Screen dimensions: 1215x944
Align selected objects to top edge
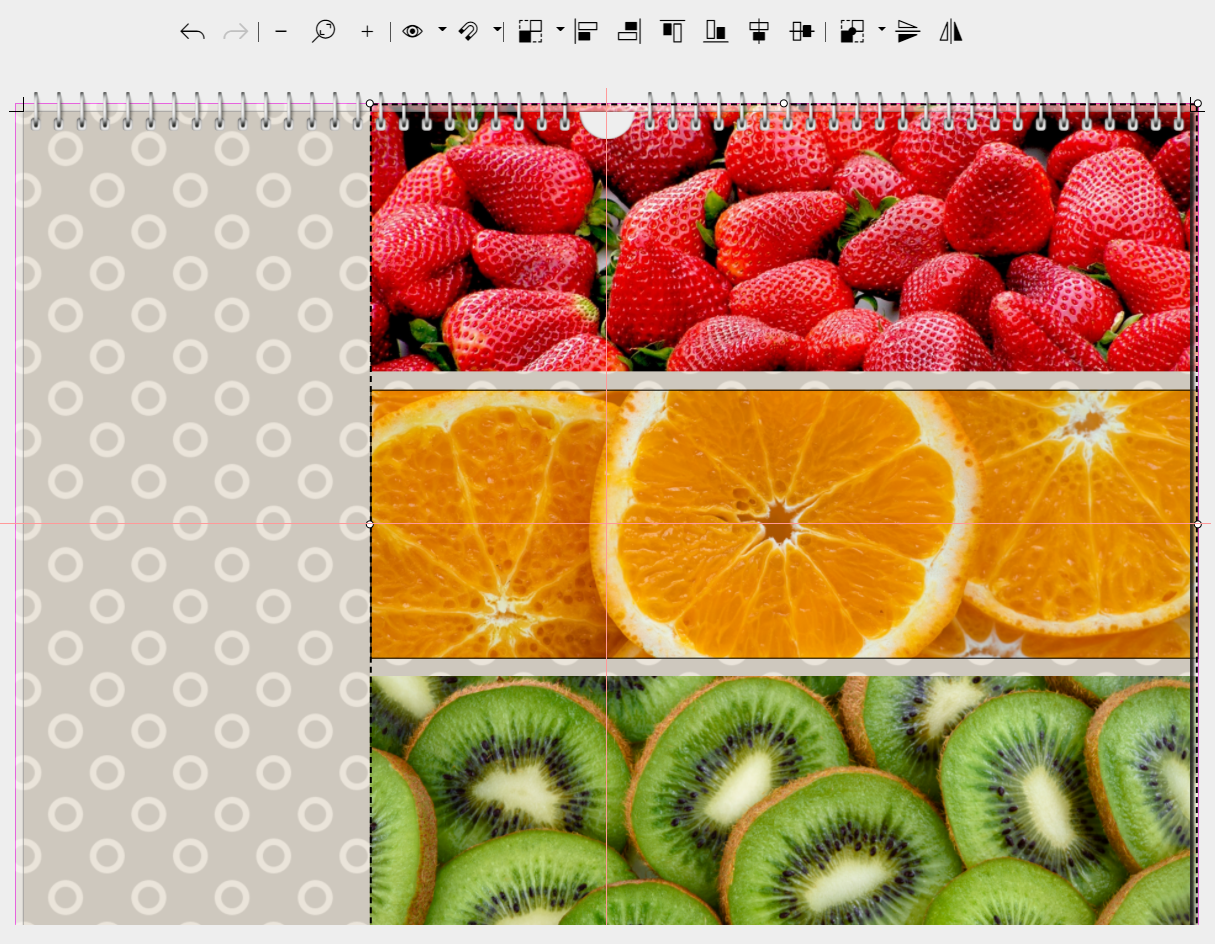tap(672, 31)
